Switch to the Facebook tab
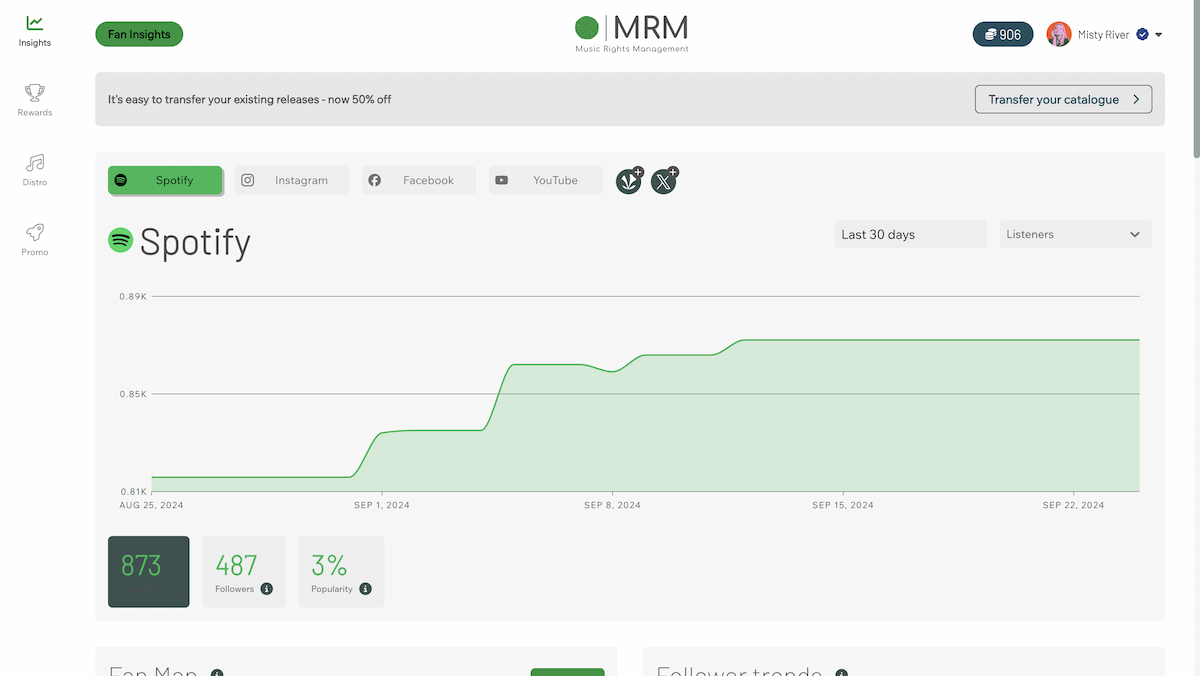This screenshot has height=676, width=1200. pos(418,180)
